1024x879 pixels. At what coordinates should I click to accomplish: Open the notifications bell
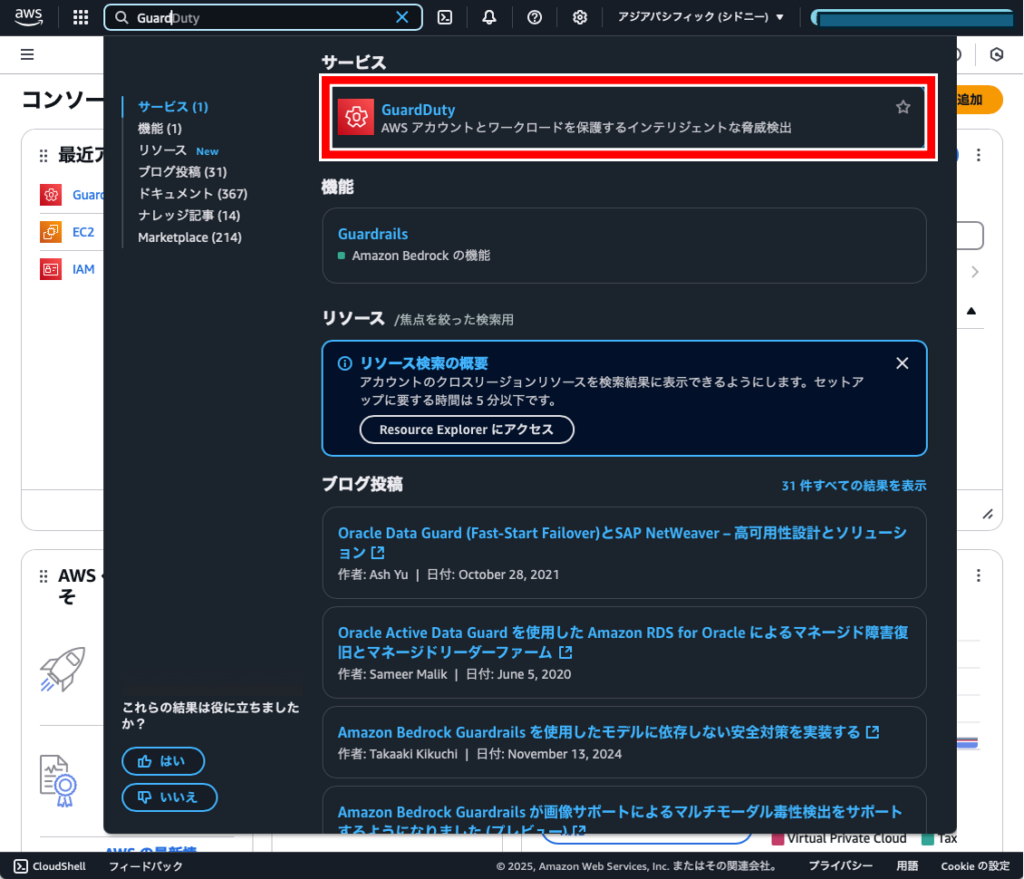pos(489,17)
